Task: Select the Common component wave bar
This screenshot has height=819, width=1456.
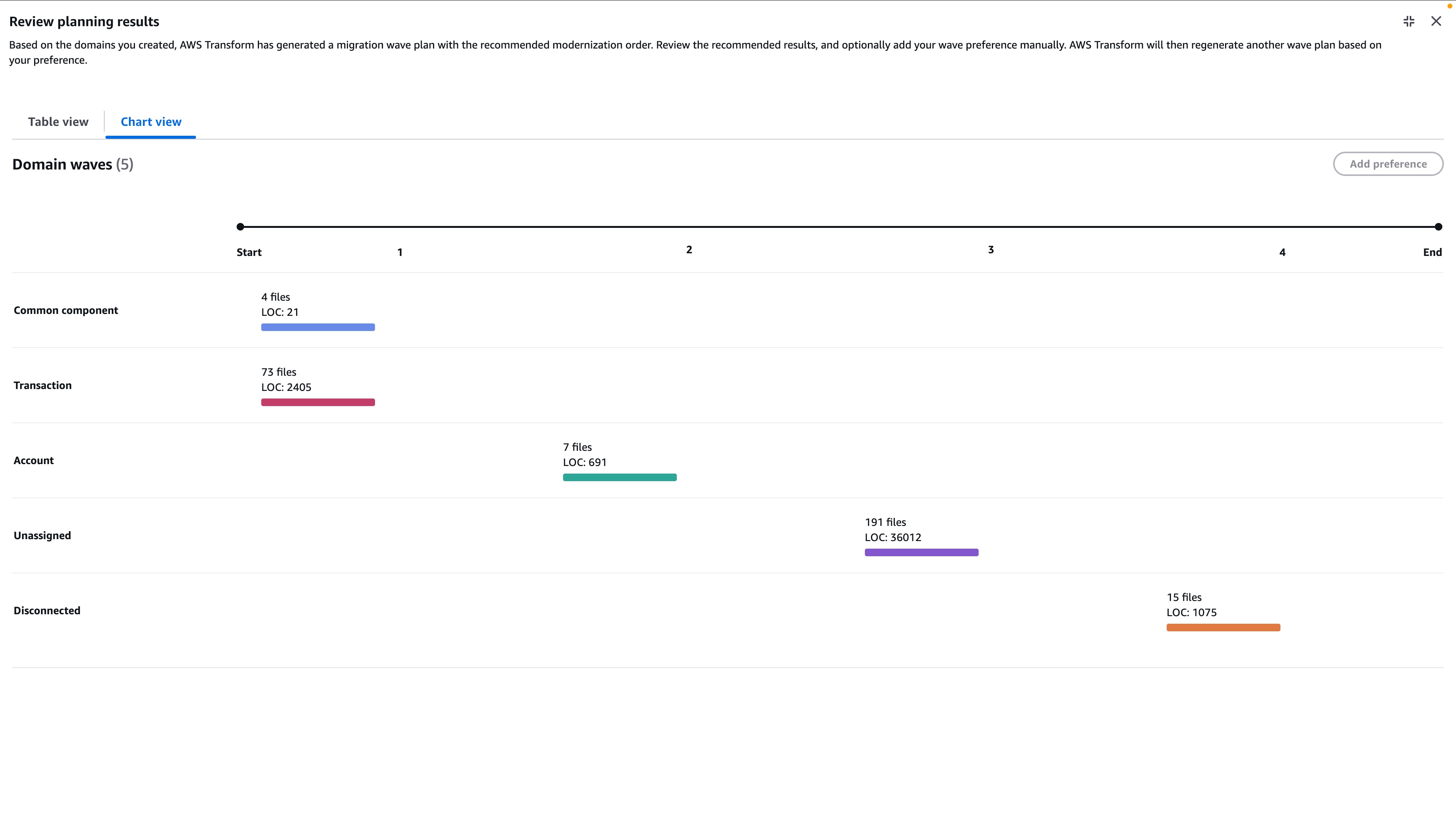Action: (x=318, y=327)
